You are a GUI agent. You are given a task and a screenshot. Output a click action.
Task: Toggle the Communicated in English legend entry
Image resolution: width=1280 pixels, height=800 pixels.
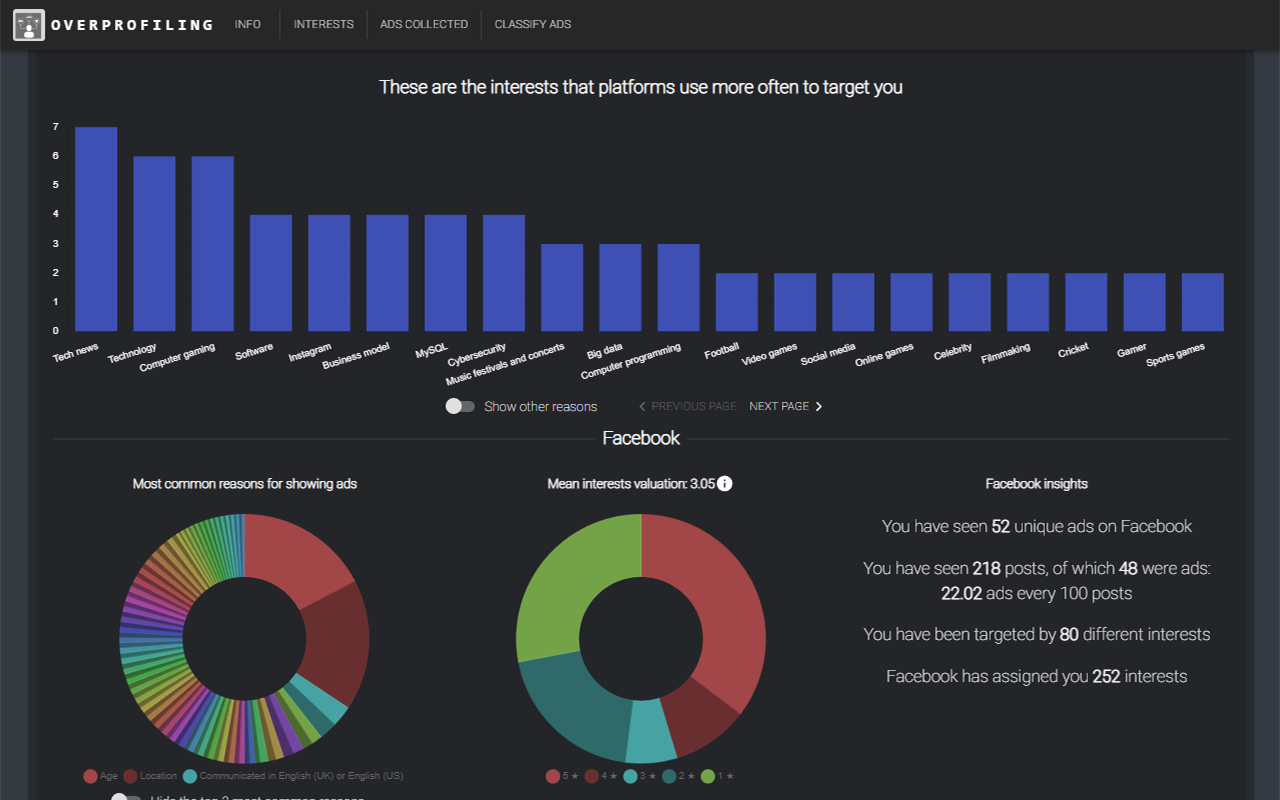tap(293, 776)
